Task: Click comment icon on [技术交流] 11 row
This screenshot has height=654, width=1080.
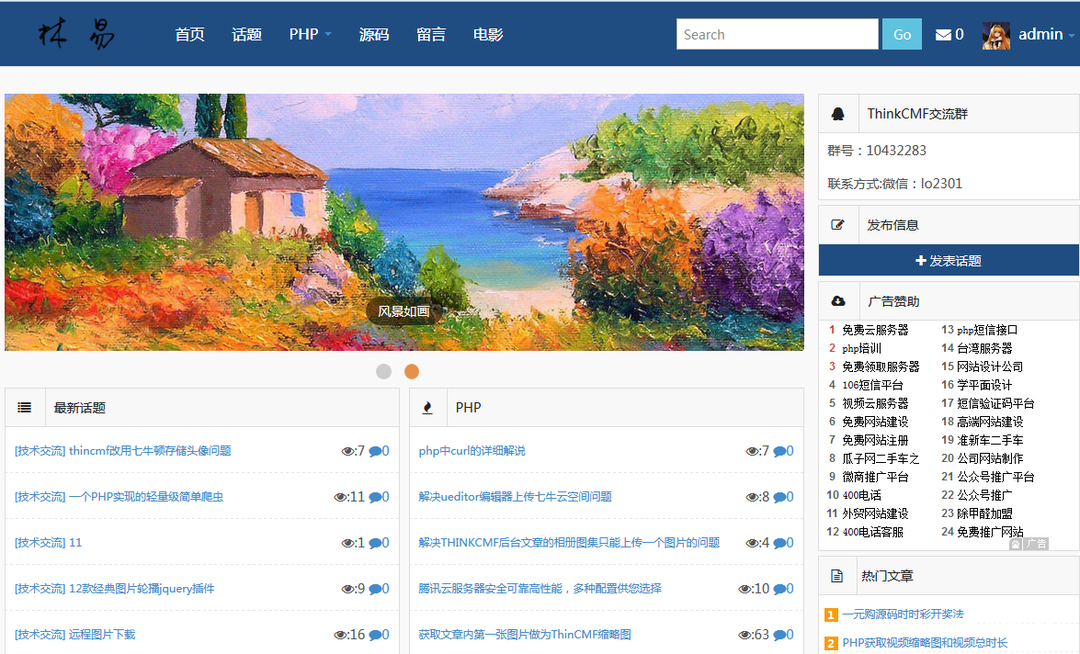Action: click(x=375, y=543)
